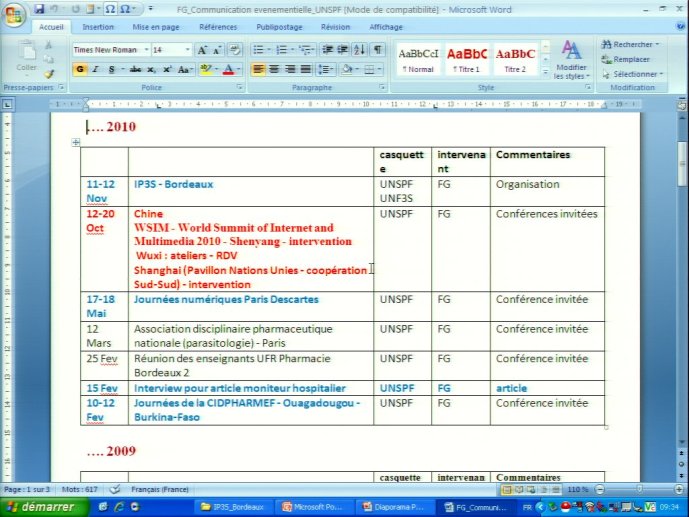Click Rechercher in Modification group
The image size is (689, 517).
tap(631, 44)
